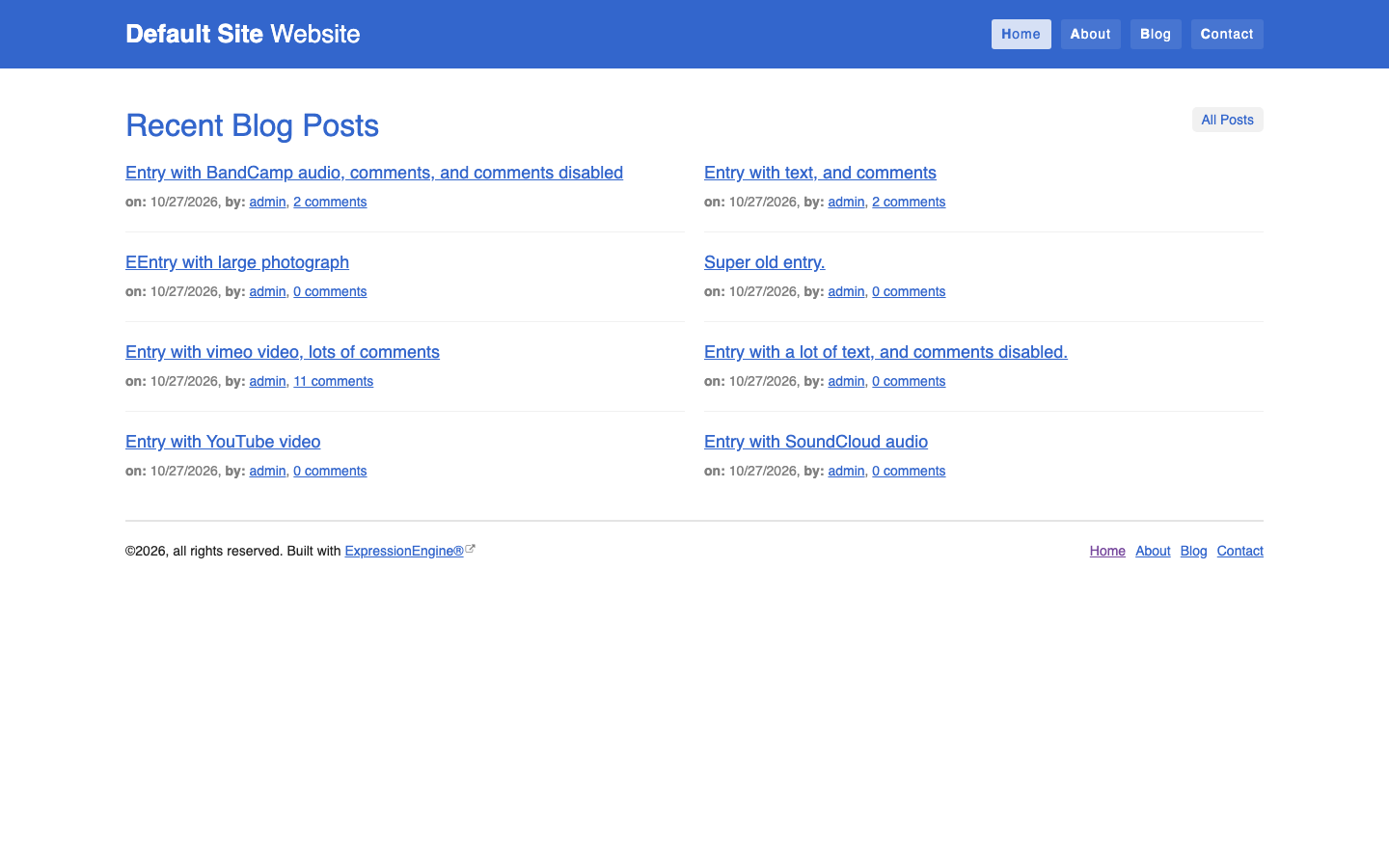Click admin author under lot of text entry

click(x=846, y=381)
